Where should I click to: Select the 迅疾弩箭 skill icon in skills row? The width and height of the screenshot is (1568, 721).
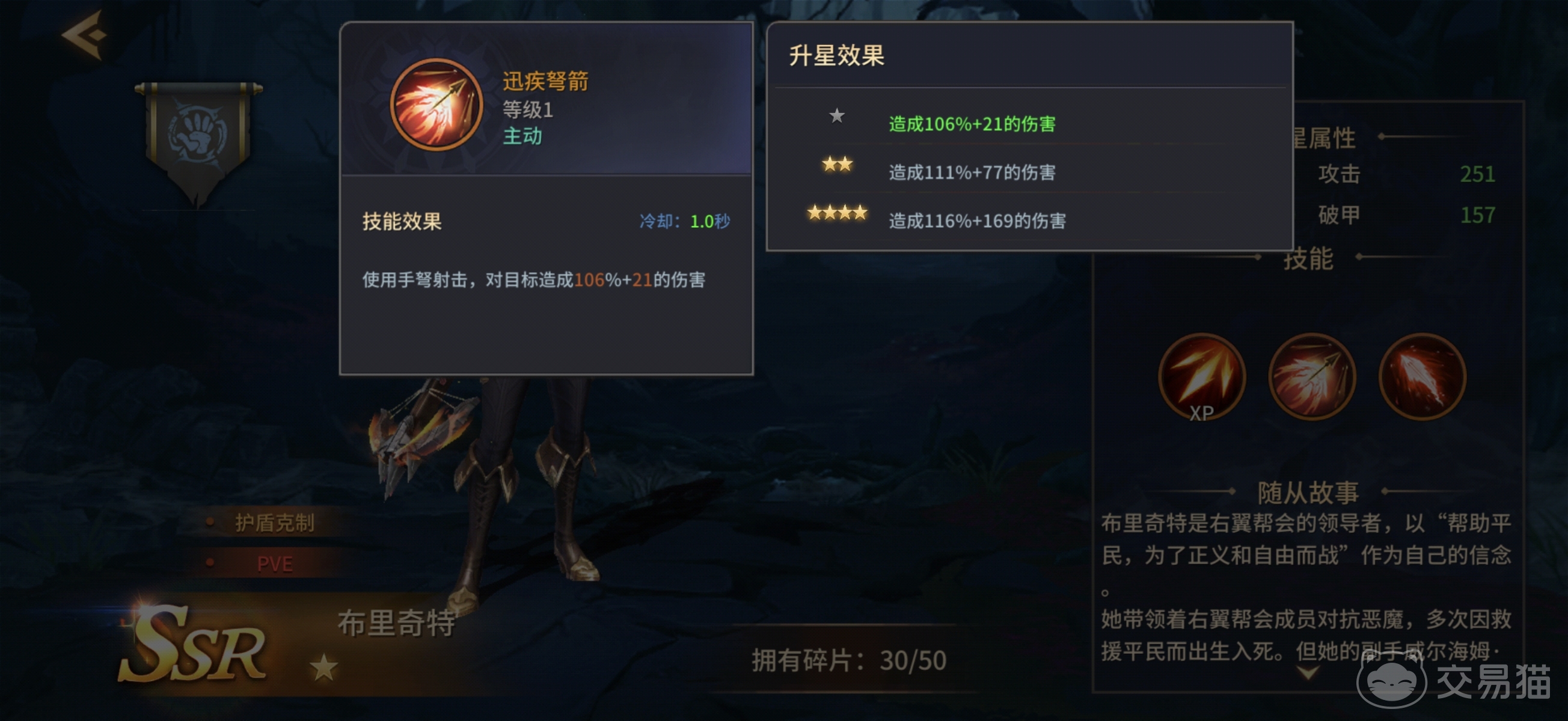pyautogui.click(x=1312, y=377)
